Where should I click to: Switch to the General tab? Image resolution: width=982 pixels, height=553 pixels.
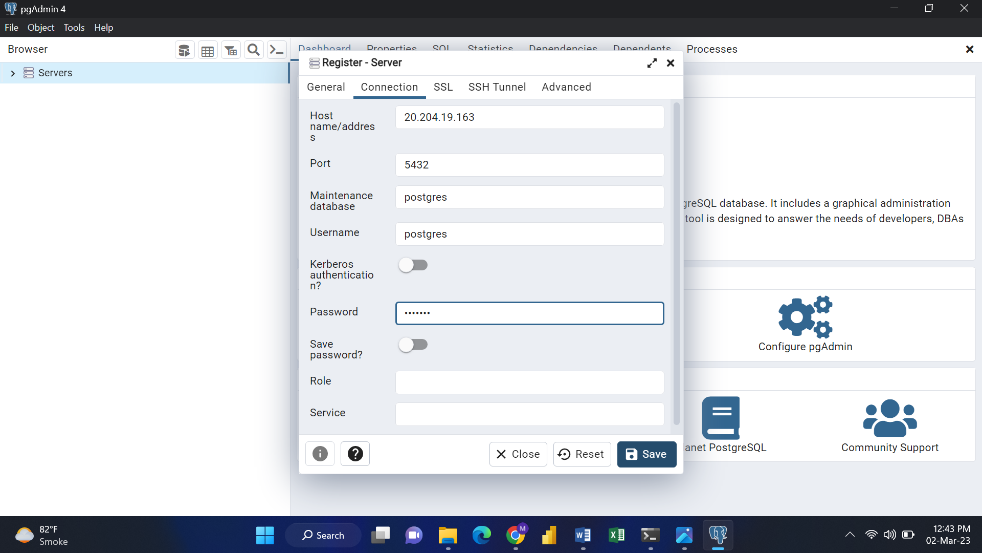[x=326, y=87]
